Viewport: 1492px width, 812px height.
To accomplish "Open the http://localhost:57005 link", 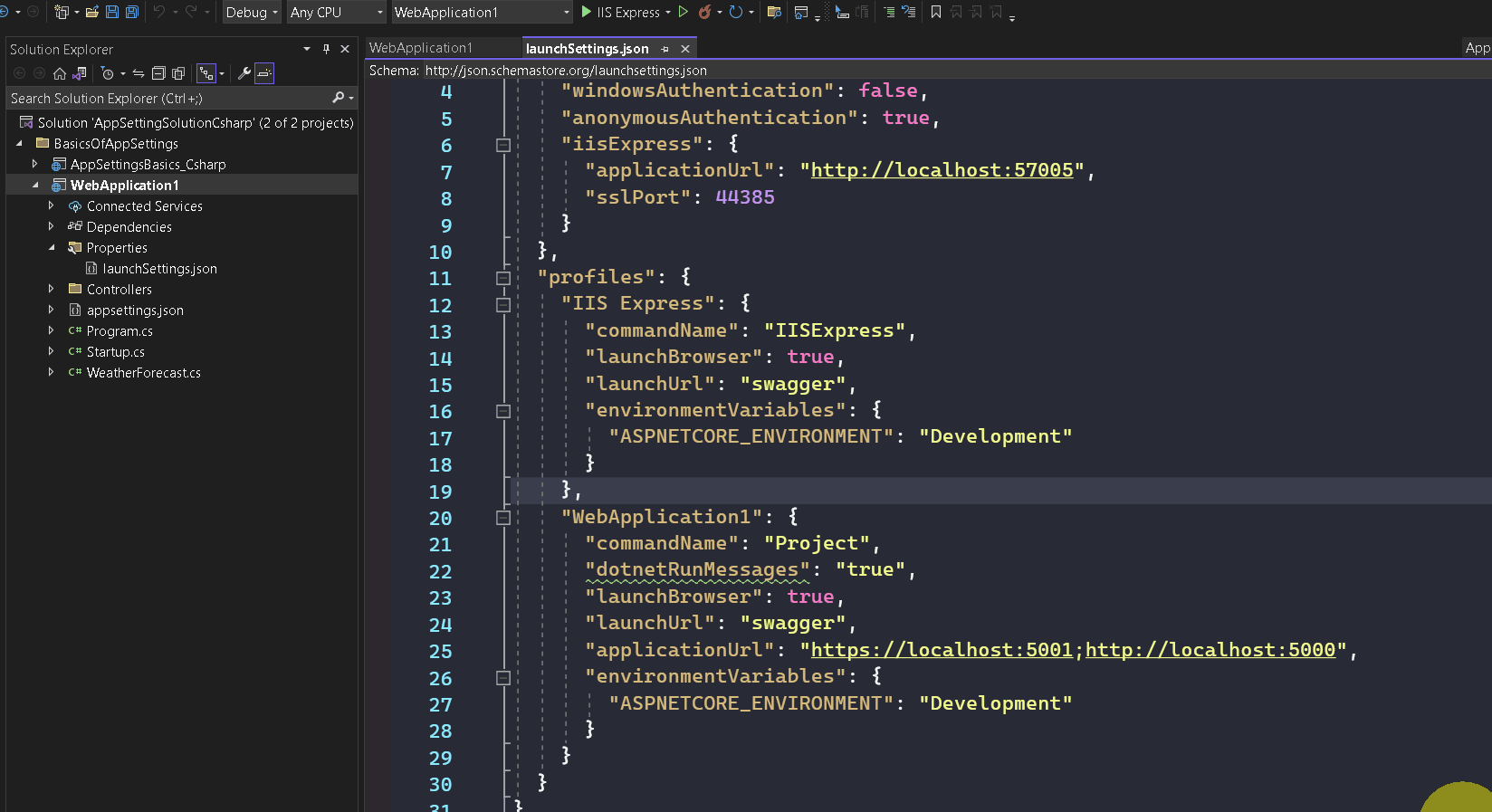I will pyautogui.click(x=942, y=170).
